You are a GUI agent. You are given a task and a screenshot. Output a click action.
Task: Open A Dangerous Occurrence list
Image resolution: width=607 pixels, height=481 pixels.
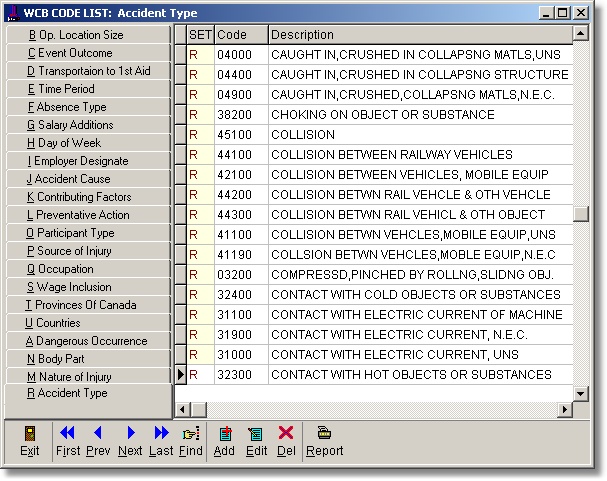88,341
